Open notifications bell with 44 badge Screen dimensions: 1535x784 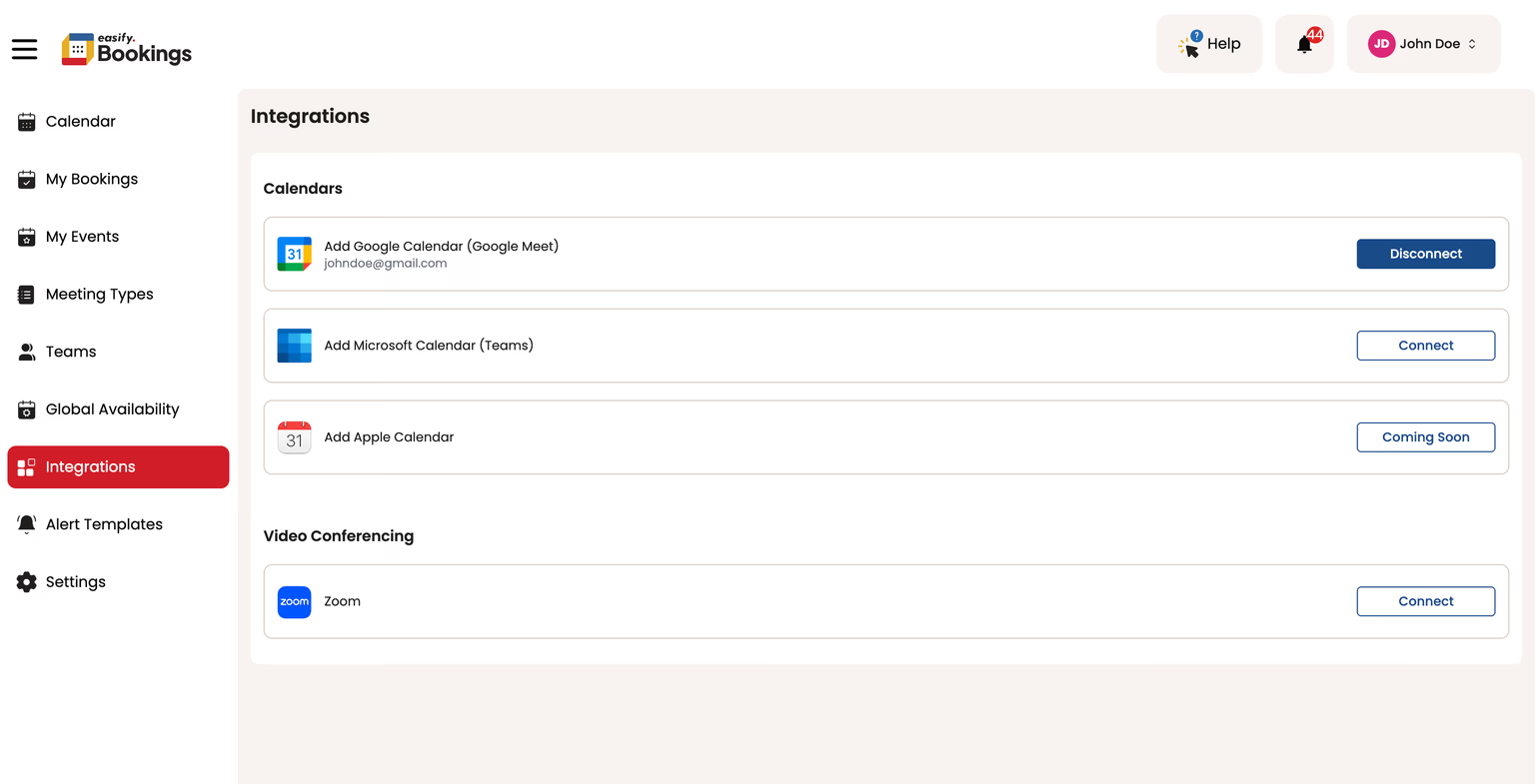1304,44
